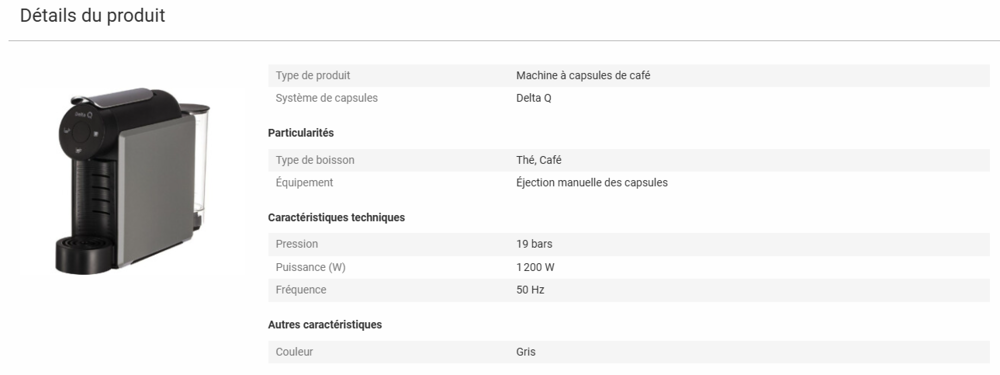Image resolution: width=1000 pixels, height=375 pixels.
Task: Click the 'Autres caractéristiques' heading
Action: pyautogui.click(x=325, y=325)
